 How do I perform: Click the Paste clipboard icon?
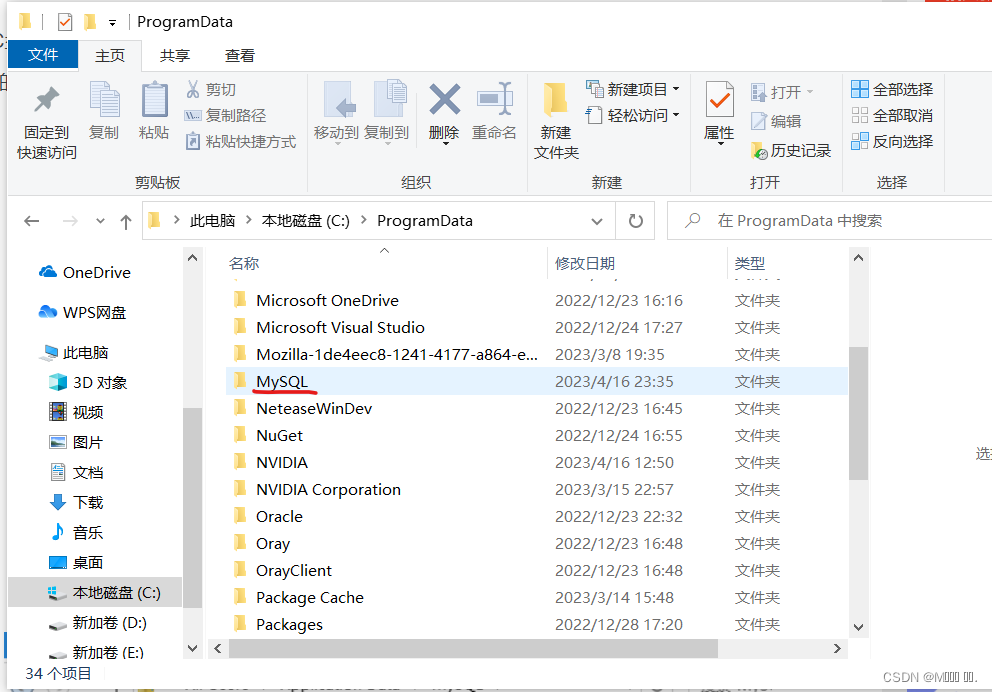pos(154,100)
